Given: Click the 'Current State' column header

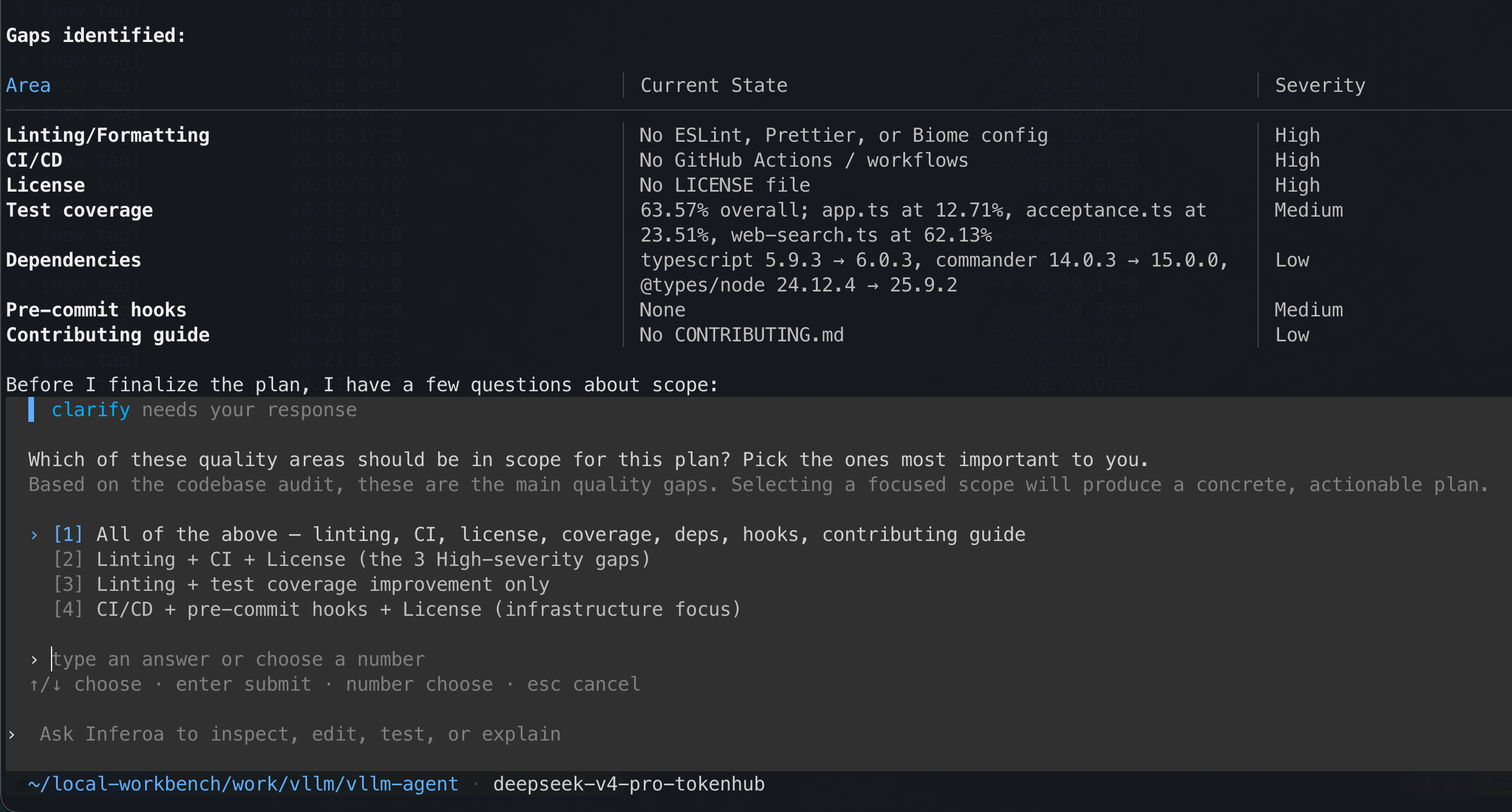Looking at the screenshot, I should (713, 85).
